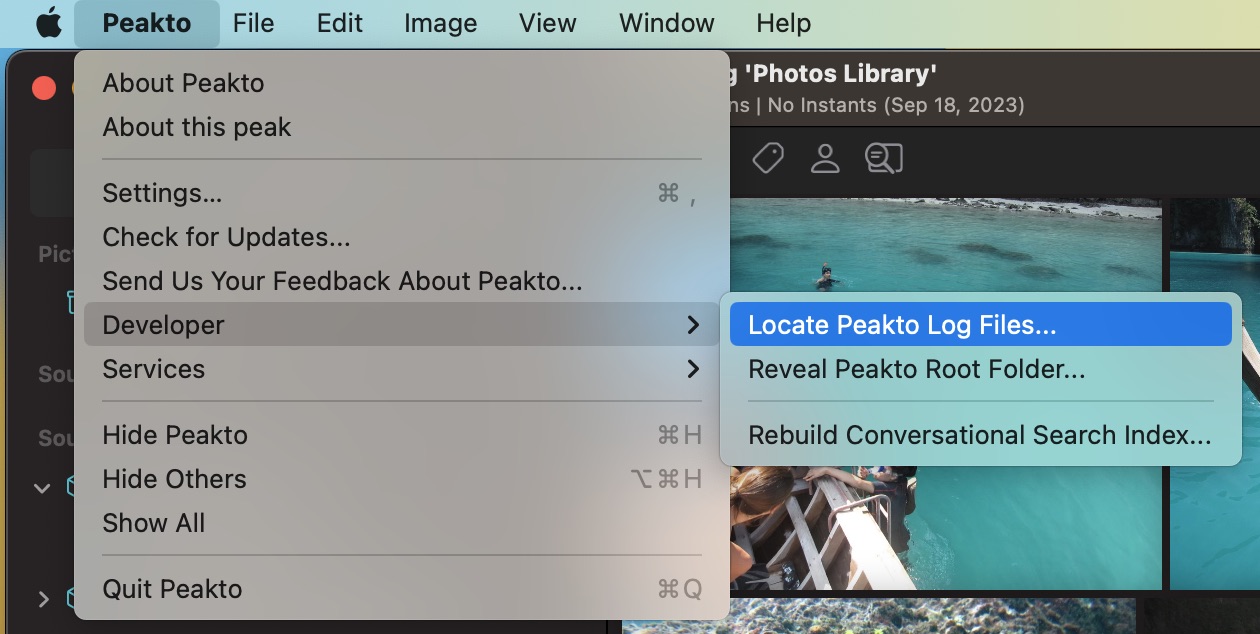Expand the collapsed source in the sidebar
The width and height of the screenshot is (1260, 634).
(x=42, y=599)
